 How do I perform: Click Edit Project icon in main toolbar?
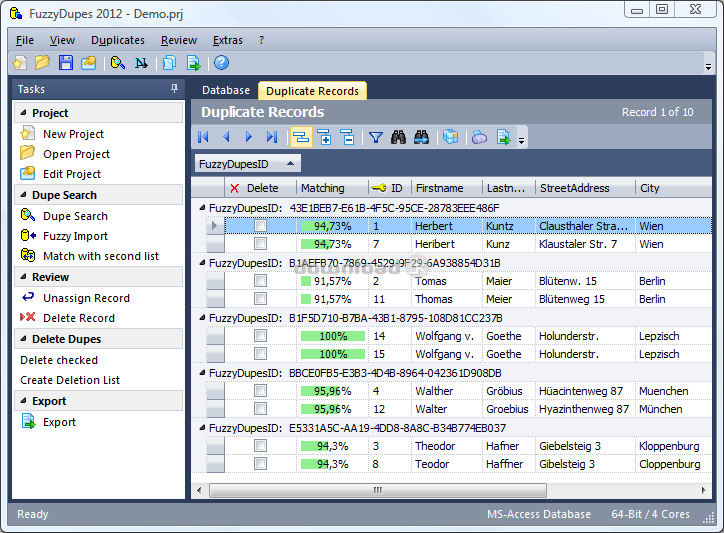coord(89,63)
